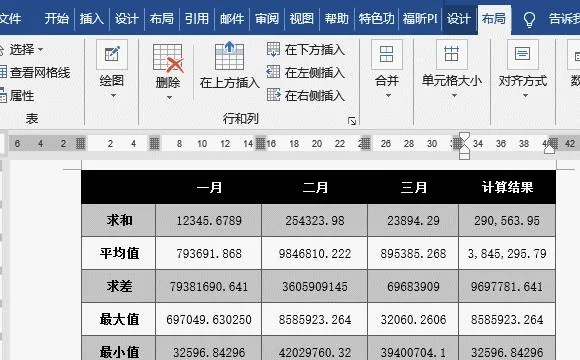
Task: Click cell 42029760.32
Action: pyautogui.click(x=315, y=351)
